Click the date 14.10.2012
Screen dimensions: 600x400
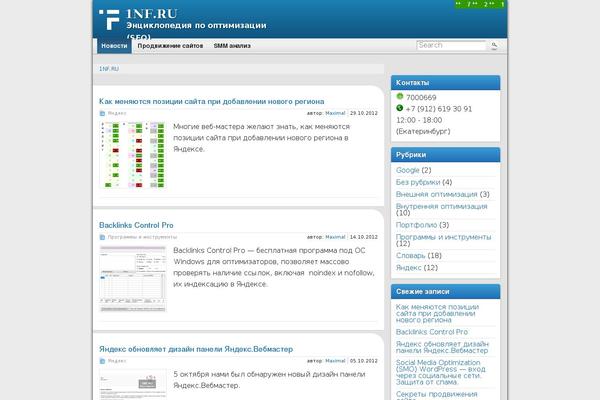tap(364, 237)
